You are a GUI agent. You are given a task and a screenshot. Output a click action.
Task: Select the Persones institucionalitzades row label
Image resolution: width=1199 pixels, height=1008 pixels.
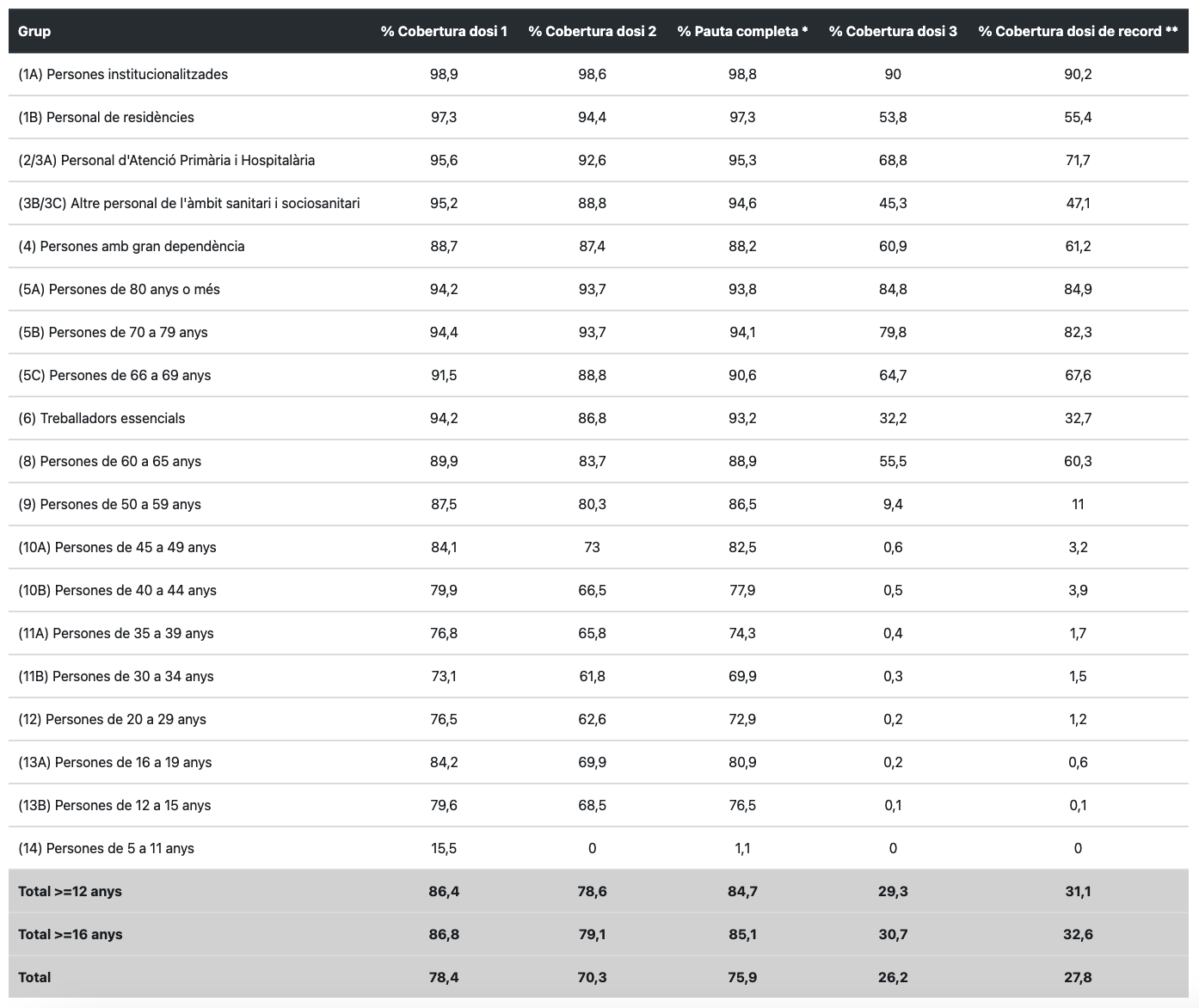(123, 74)
